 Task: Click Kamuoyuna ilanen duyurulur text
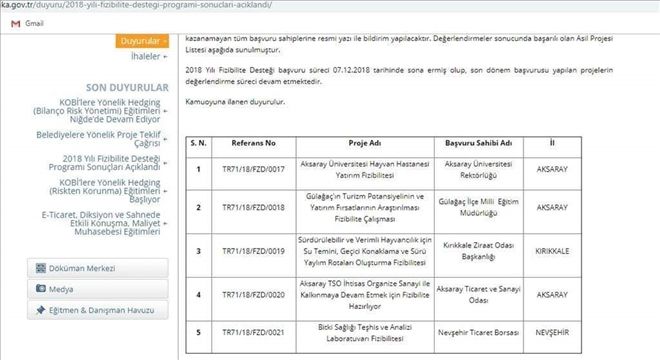point(235,102)
